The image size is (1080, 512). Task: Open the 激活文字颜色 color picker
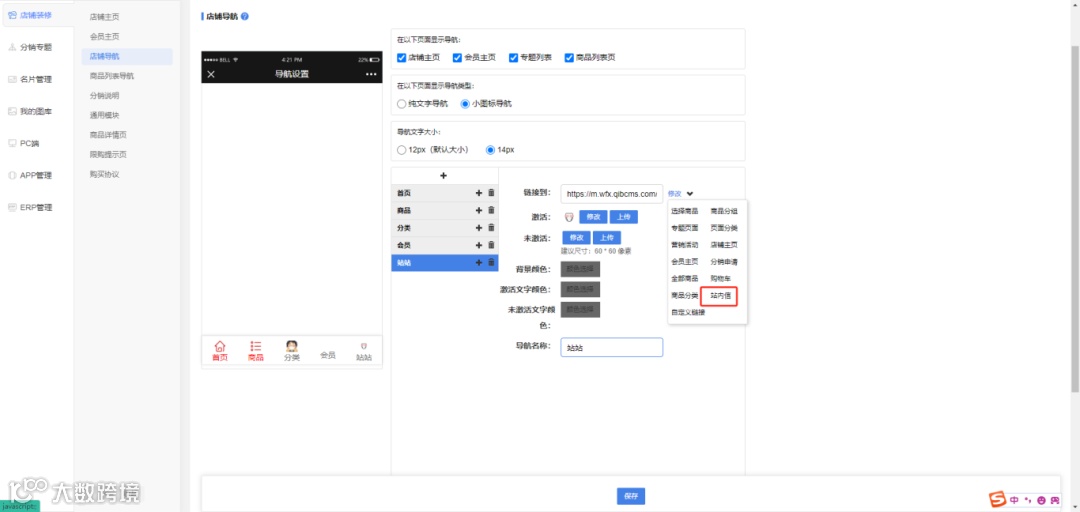pyautogui.click(x=581, y=289)
